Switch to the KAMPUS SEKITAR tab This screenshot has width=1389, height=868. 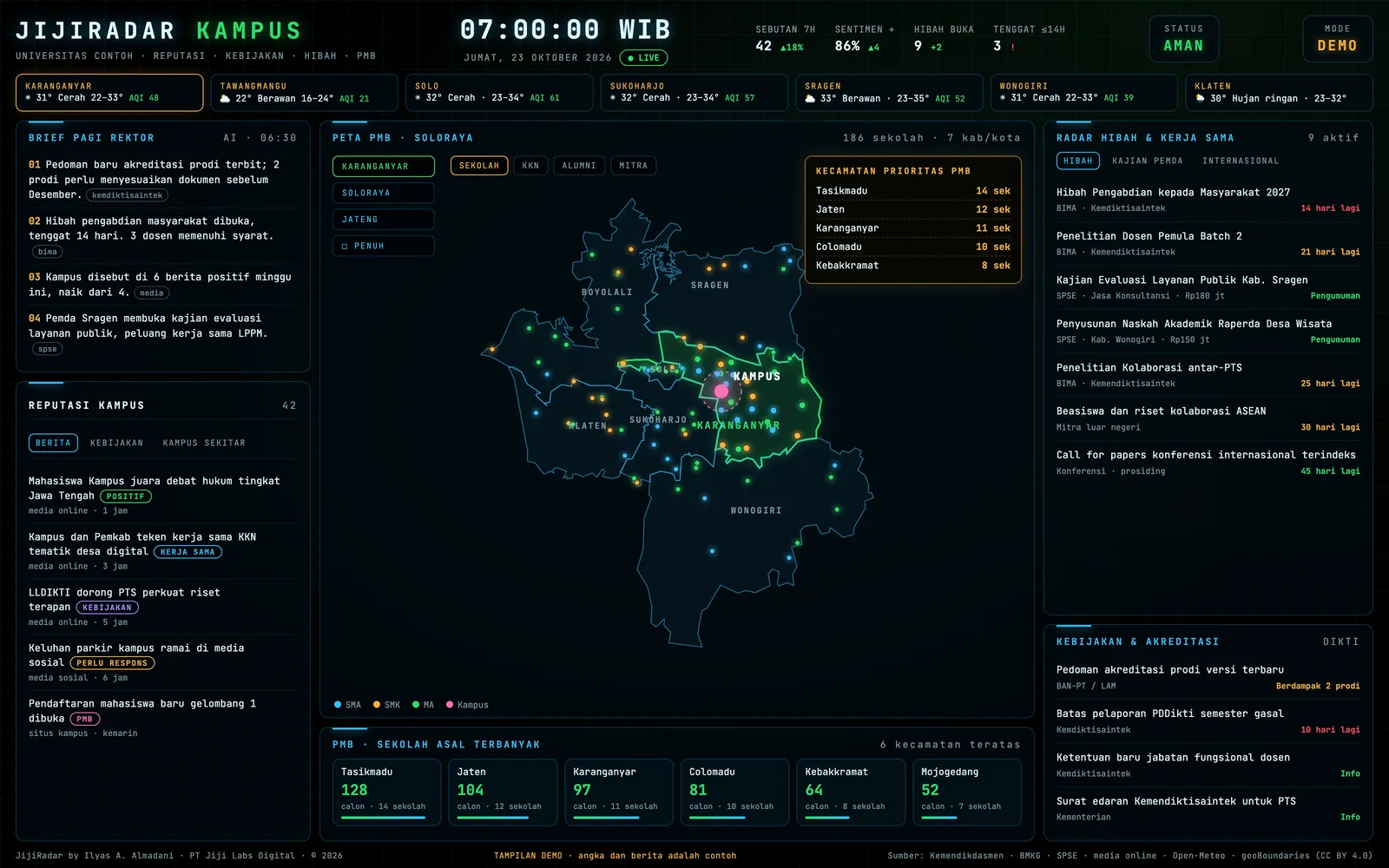tap(204, 443)
